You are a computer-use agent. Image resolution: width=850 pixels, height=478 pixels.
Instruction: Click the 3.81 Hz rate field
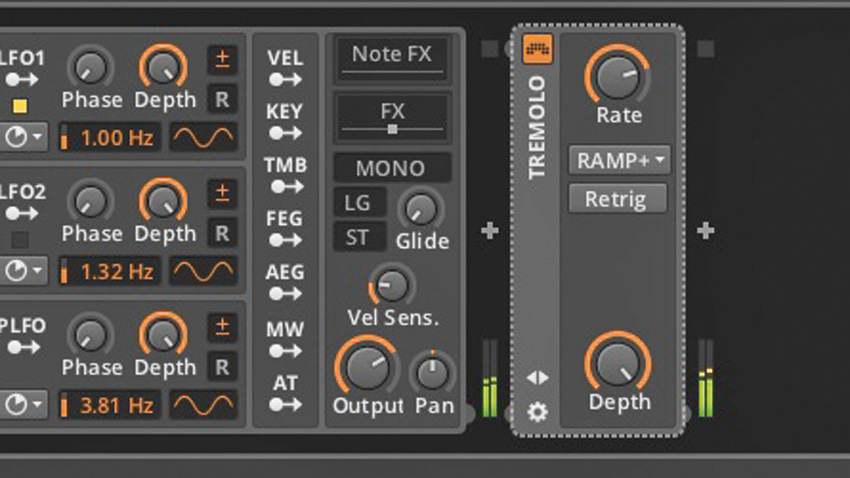pyautogui.click(x=111, y=405)
